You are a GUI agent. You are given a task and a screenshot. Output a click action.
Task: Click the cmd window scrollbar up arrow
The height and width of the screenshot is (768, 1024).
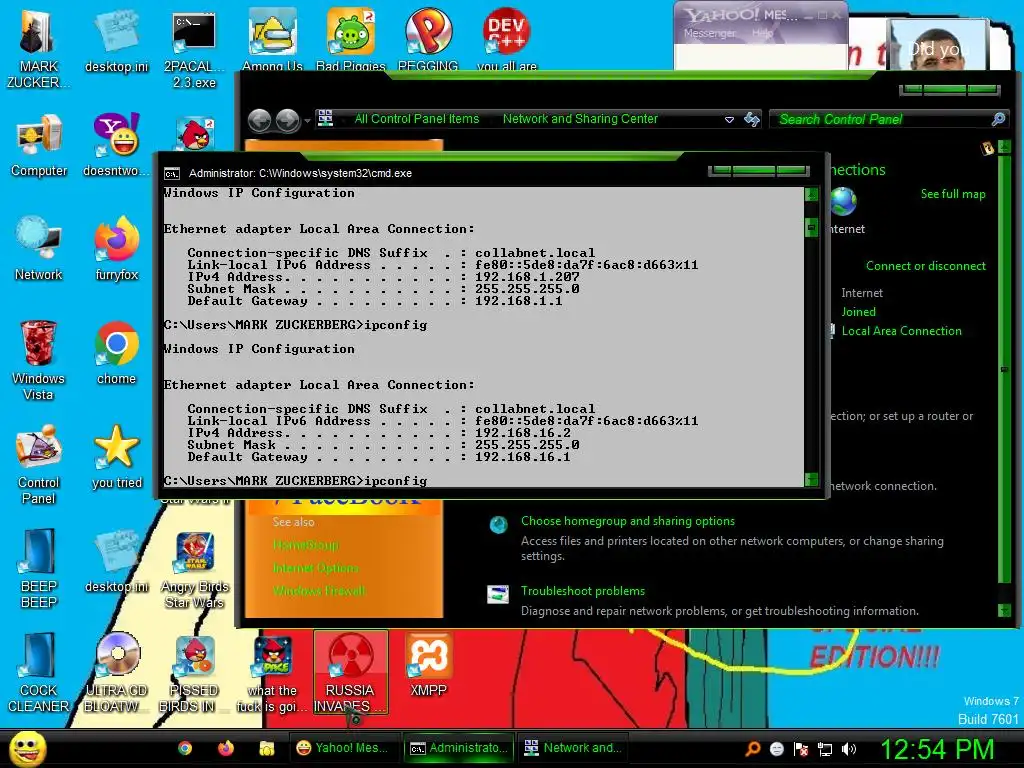coord(811,194)
